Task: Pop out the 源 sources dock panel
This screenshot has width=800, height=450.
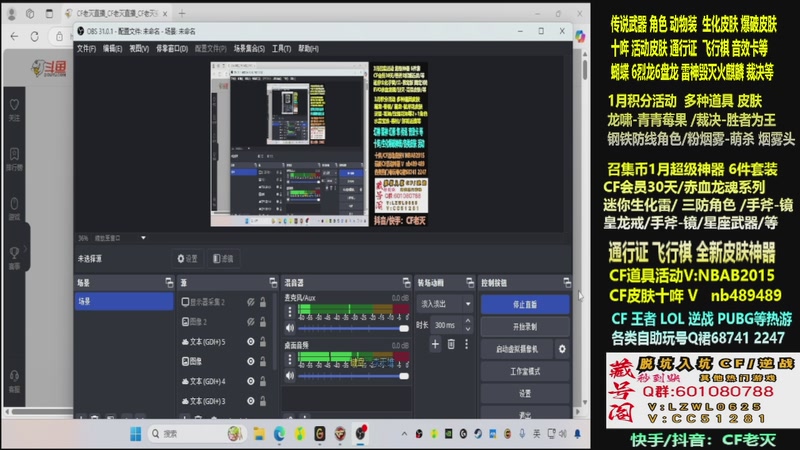Action: 273,283
